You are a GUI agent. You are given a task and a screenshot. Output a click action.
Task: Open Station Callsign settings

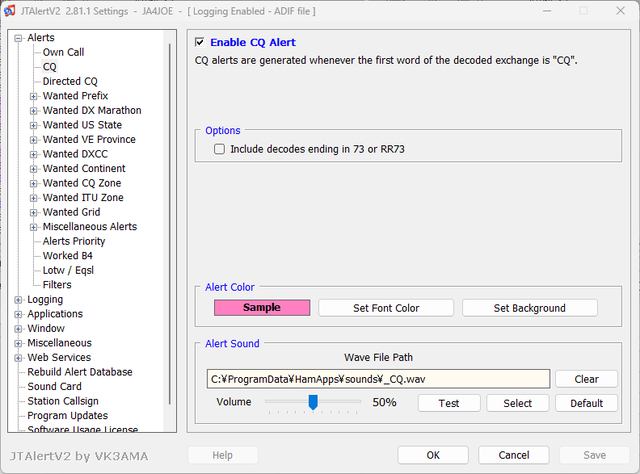click(x=63, y=401)
